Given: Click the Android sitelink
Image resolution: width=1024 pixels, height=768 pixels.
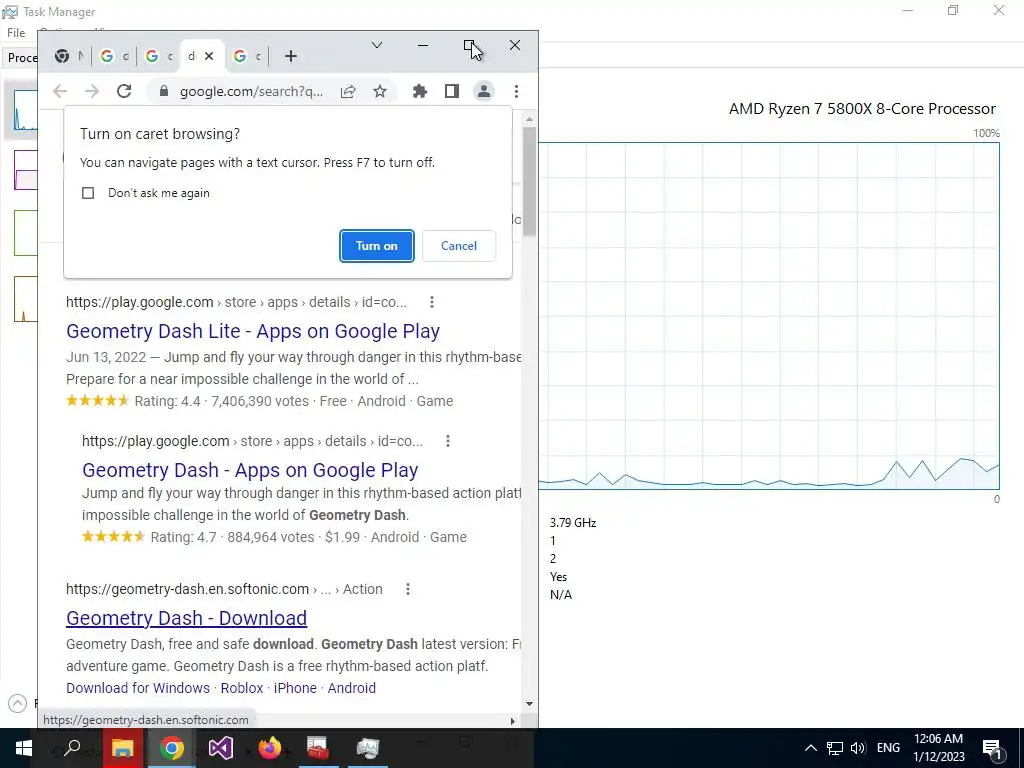Looking at the screenshot, I should 351,688.
